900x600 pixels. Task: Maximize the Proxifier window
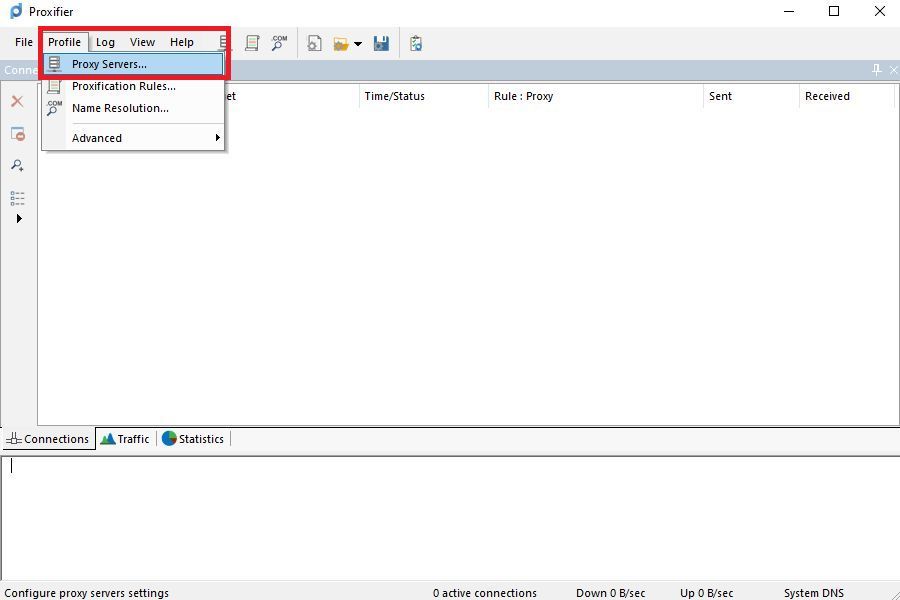click(834, 11)
